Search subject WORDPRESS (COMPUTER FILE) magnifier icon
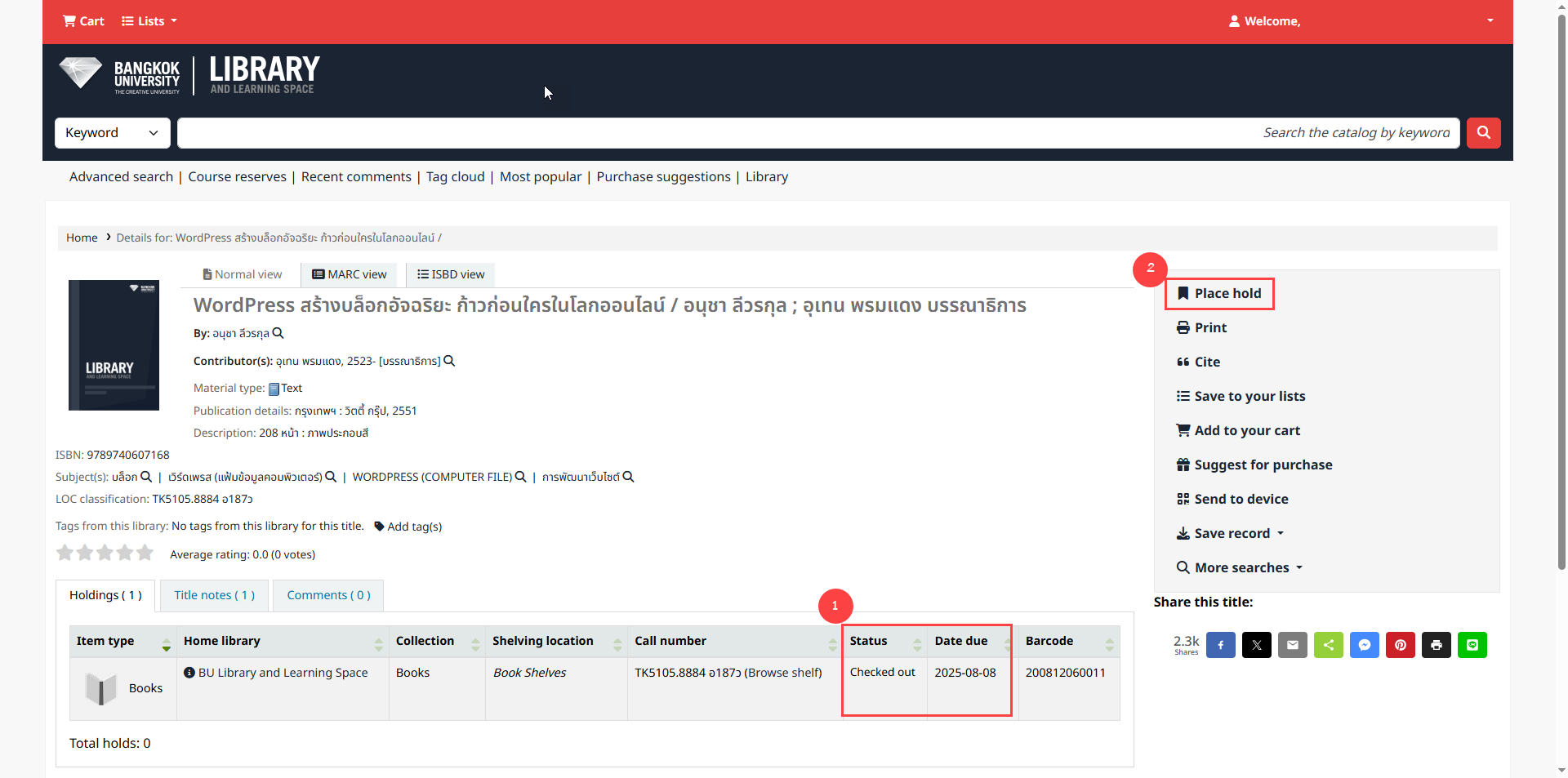Viewport: 1568px width, 778px height. point(520,477)
